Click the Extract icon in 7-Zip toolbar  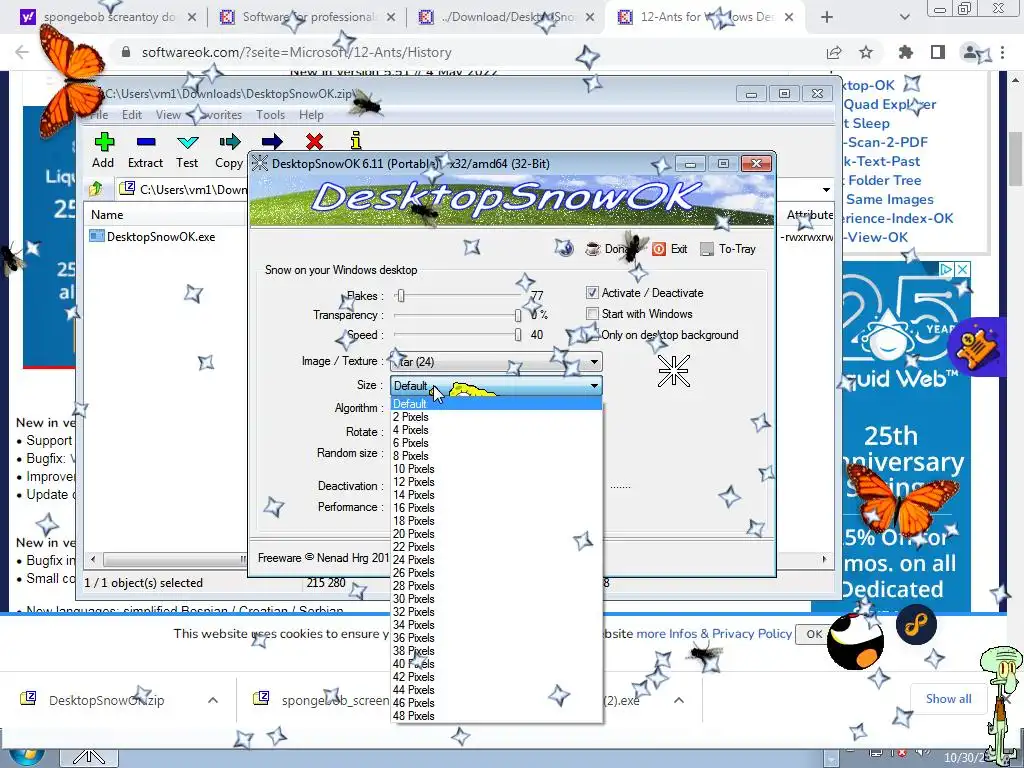146,142
